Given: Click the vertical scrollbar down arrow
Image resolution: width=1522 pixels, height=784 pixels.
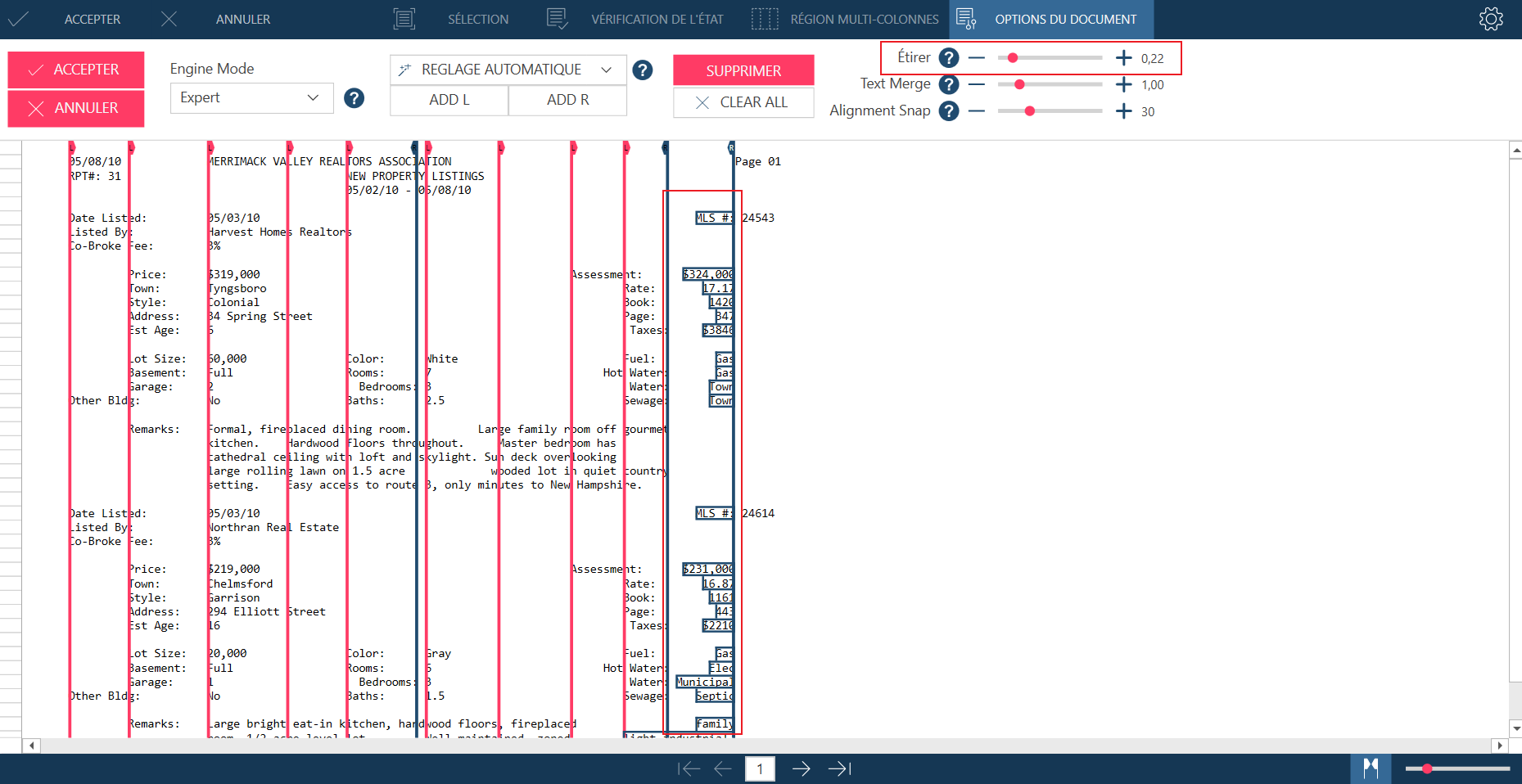Looking at the screenshot, I should (x=1515, y=728).
